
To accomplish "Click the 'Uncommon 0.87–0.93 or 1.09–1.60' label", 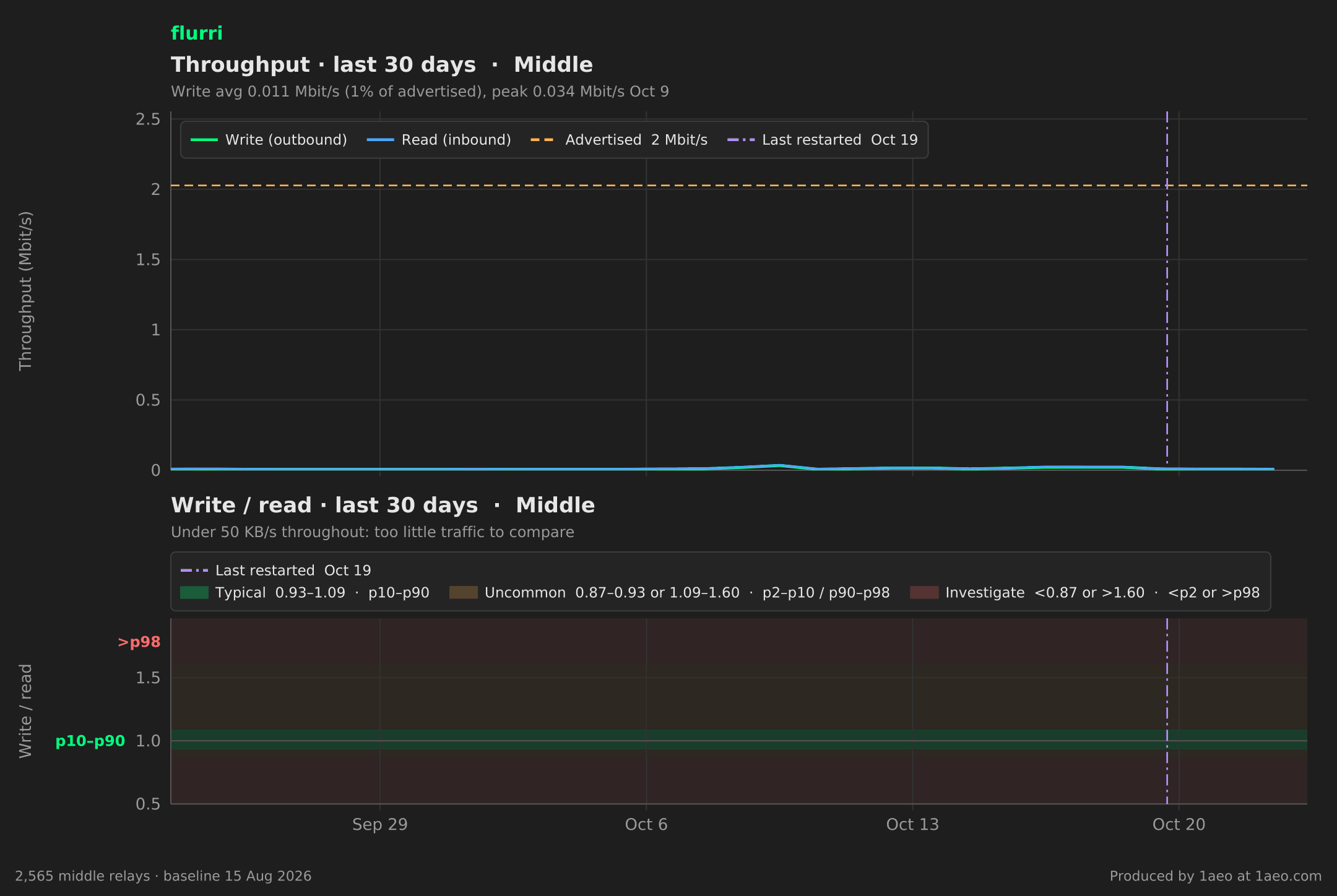I will pos(687,593).
